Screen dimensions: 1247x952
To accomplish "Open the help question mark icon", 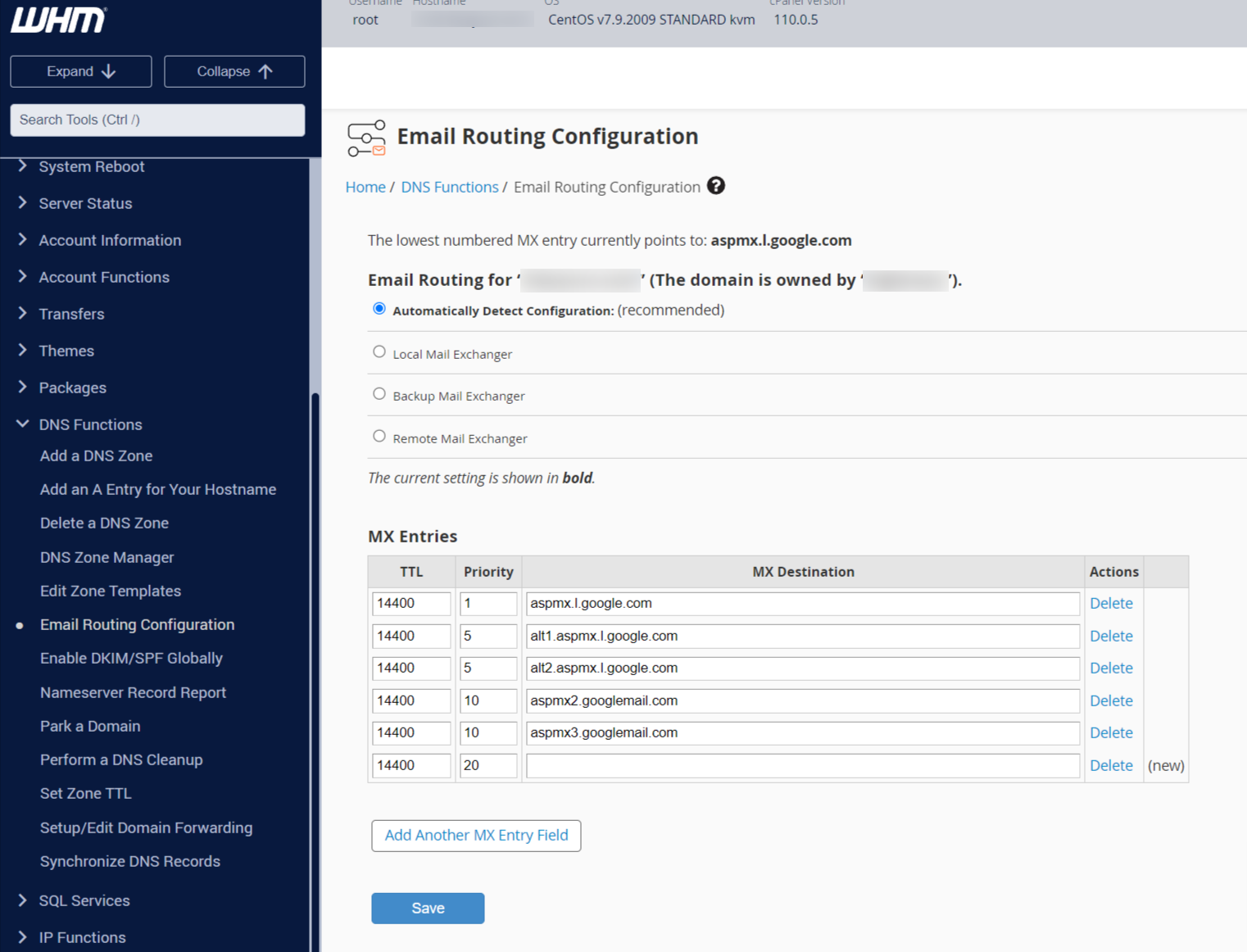I will pos(715,186).
